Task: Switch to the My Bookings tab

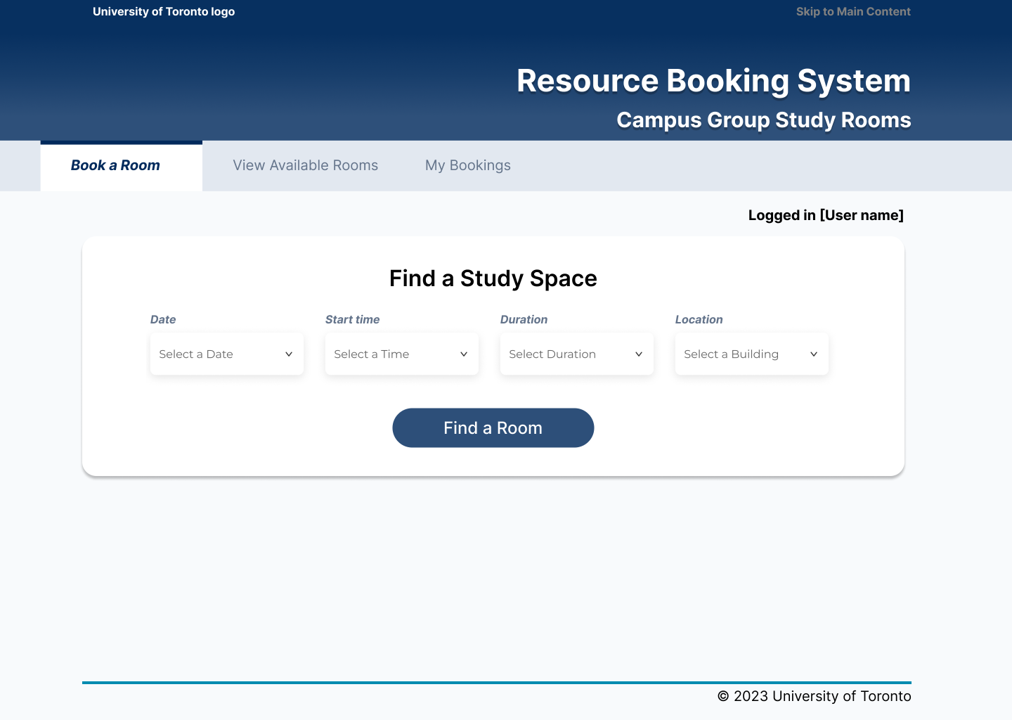Action: click(467, 165)
